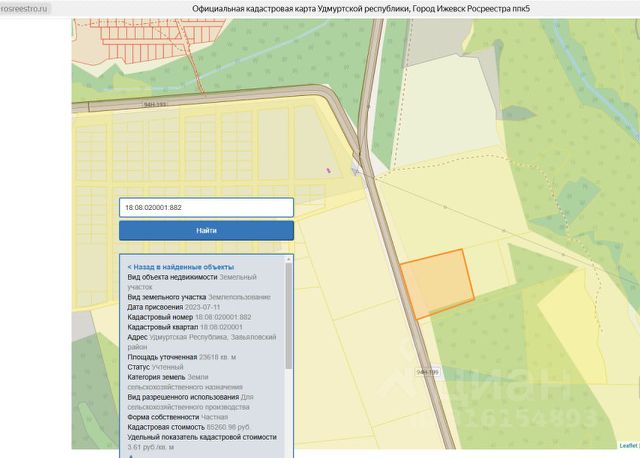Click the 94Н-193 road label
The image size is (640, 458).
point(155,105)
